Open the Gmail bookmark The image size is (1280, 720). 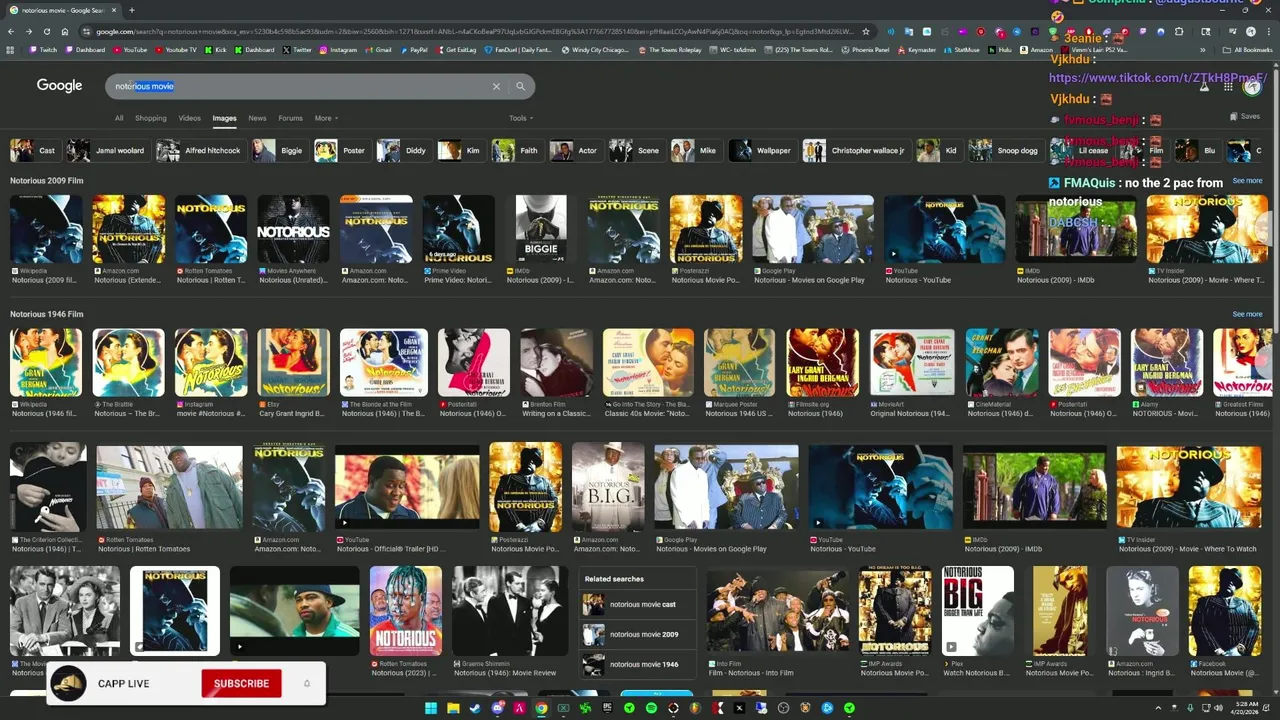pyautogui.click(x=378, y=49)
